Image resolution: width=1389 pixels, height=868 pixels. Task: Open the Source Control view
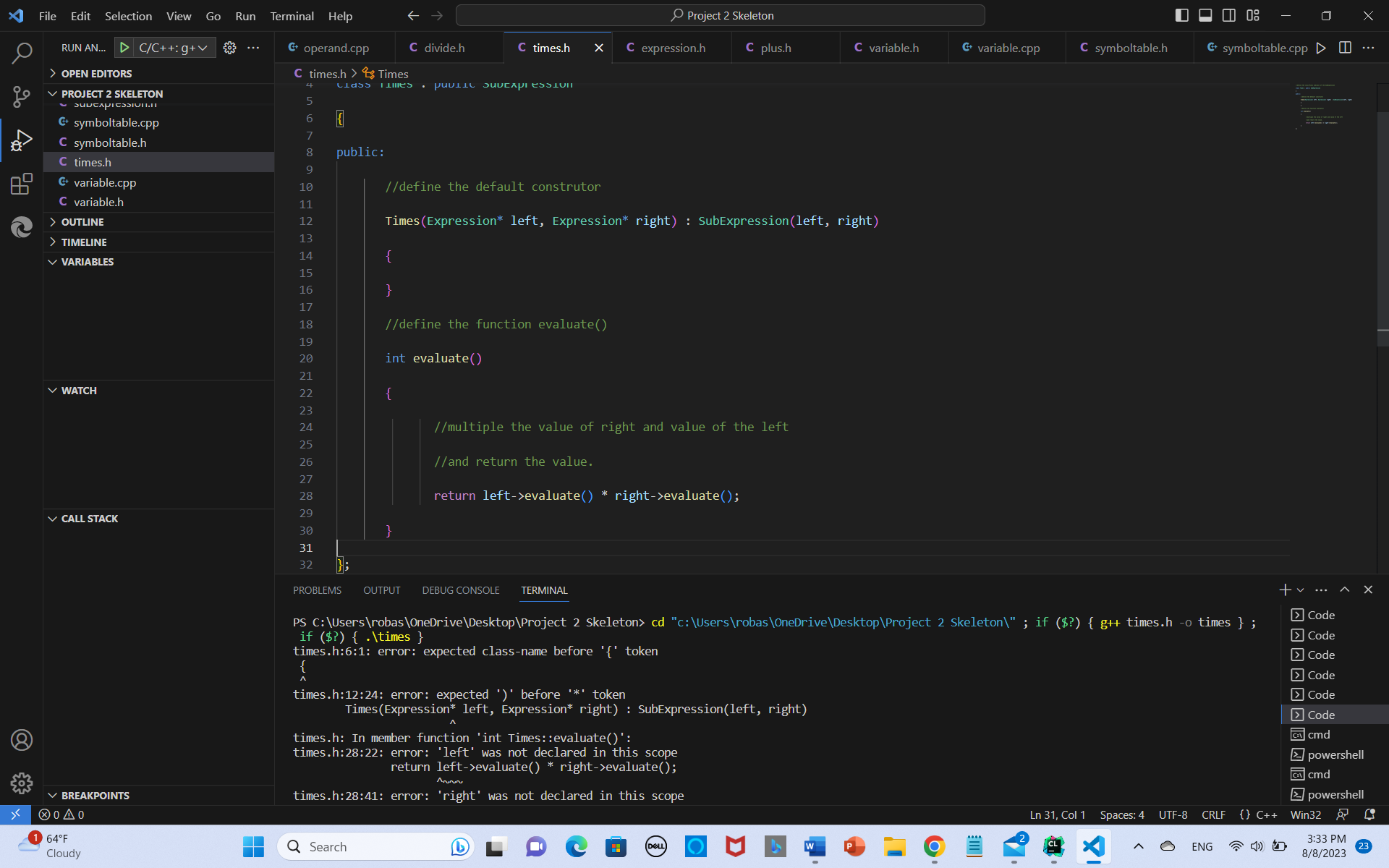(22, 96)
